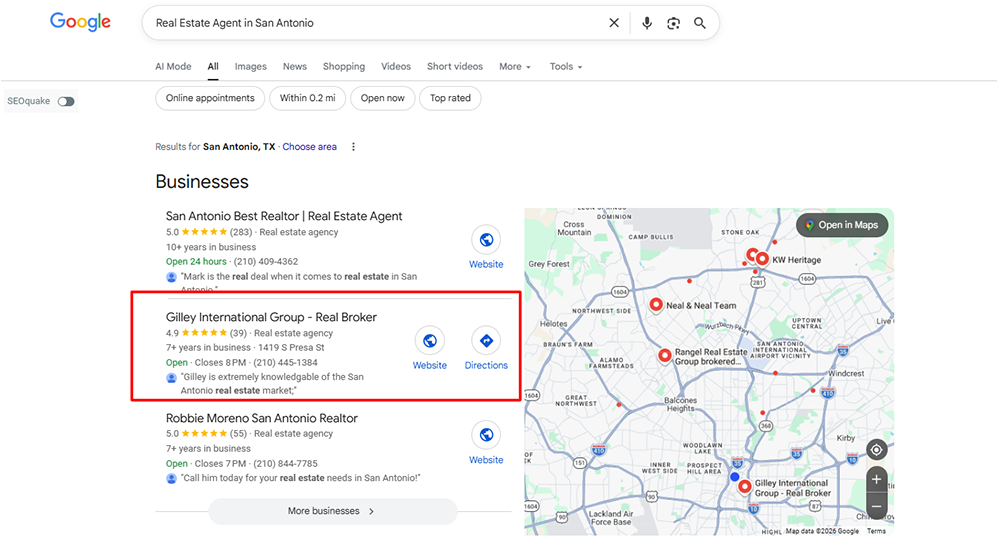1000x550 pixels.
Task: Apply the Online appointments filter
Action: [x=210, y=98]
